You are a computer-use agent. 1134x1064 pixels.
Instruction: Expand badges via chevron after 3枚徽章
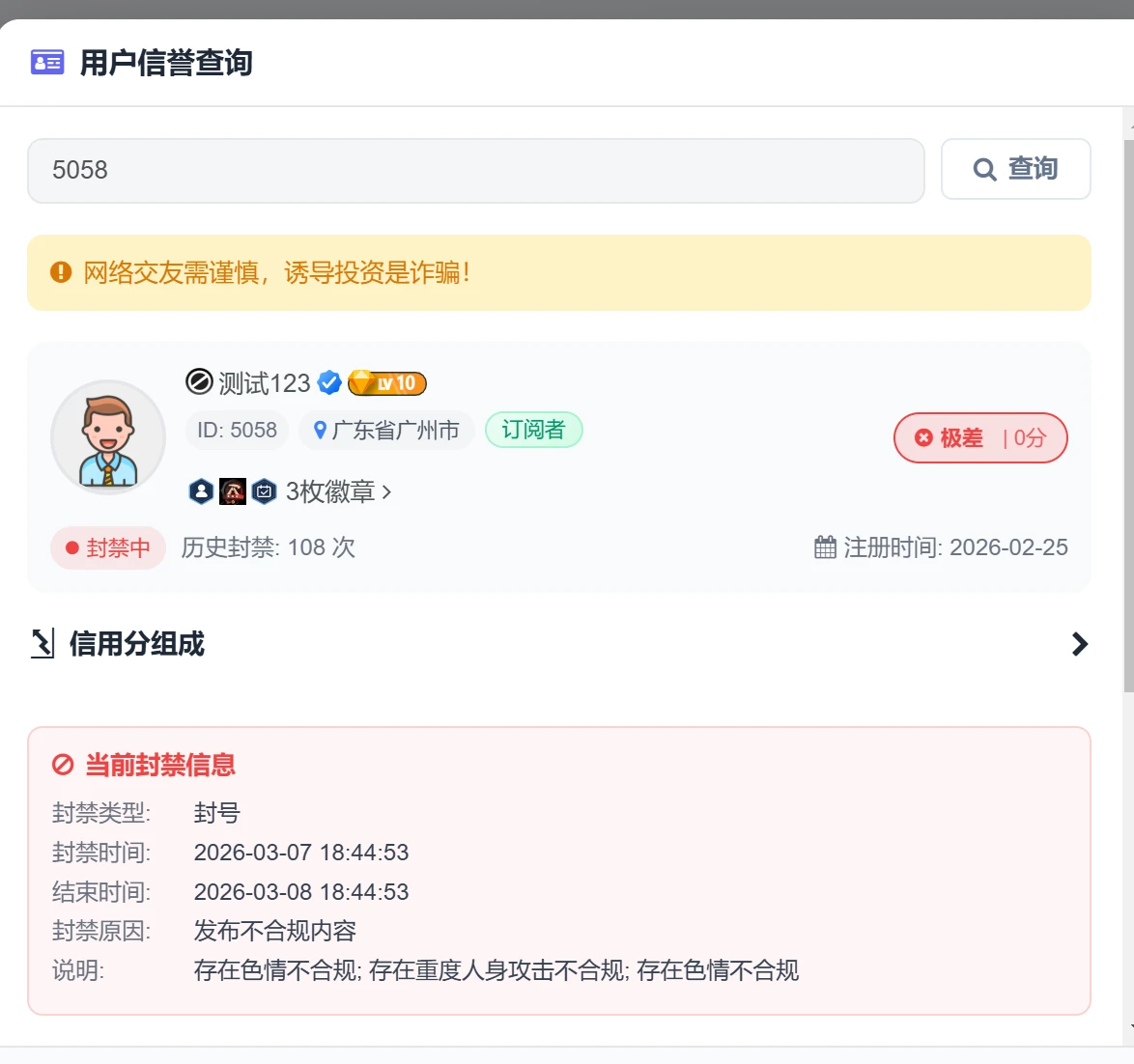point(387,492)
